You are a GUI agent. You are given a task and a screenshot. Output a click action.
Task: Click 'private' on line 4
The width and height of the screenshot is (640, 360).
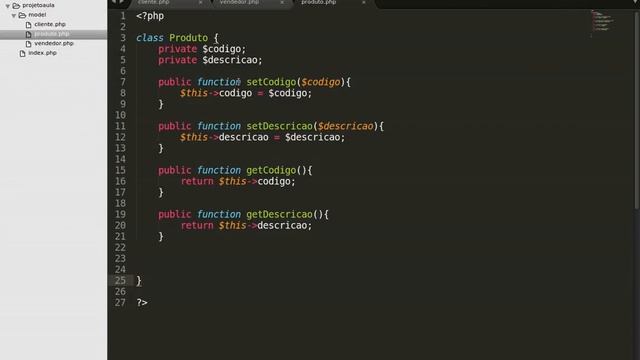coord(178,49)
